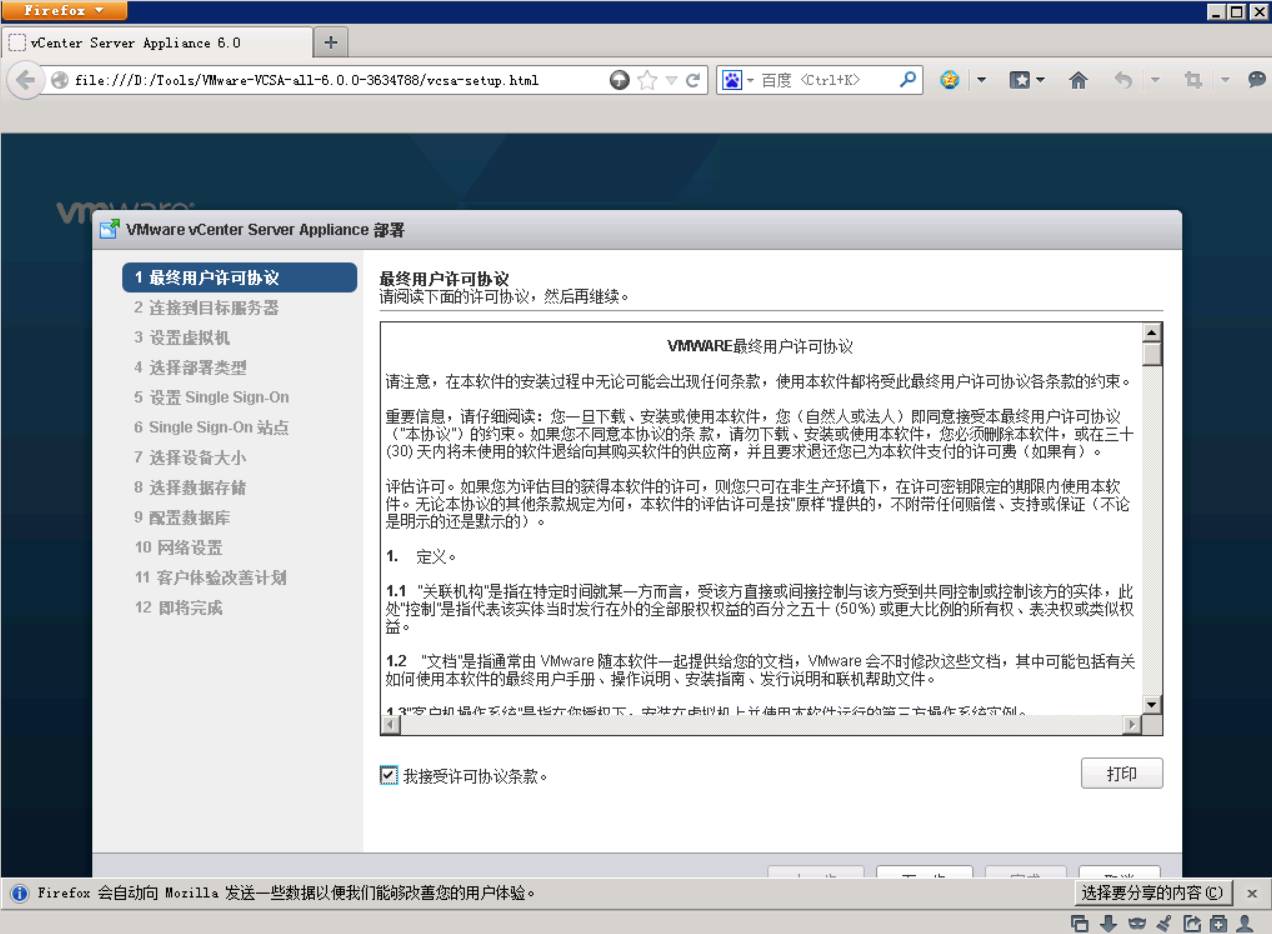Screen dimensions: 1272x934
Task: Click the license text scroll-down arrow
Action: (x=1152, y=705)
